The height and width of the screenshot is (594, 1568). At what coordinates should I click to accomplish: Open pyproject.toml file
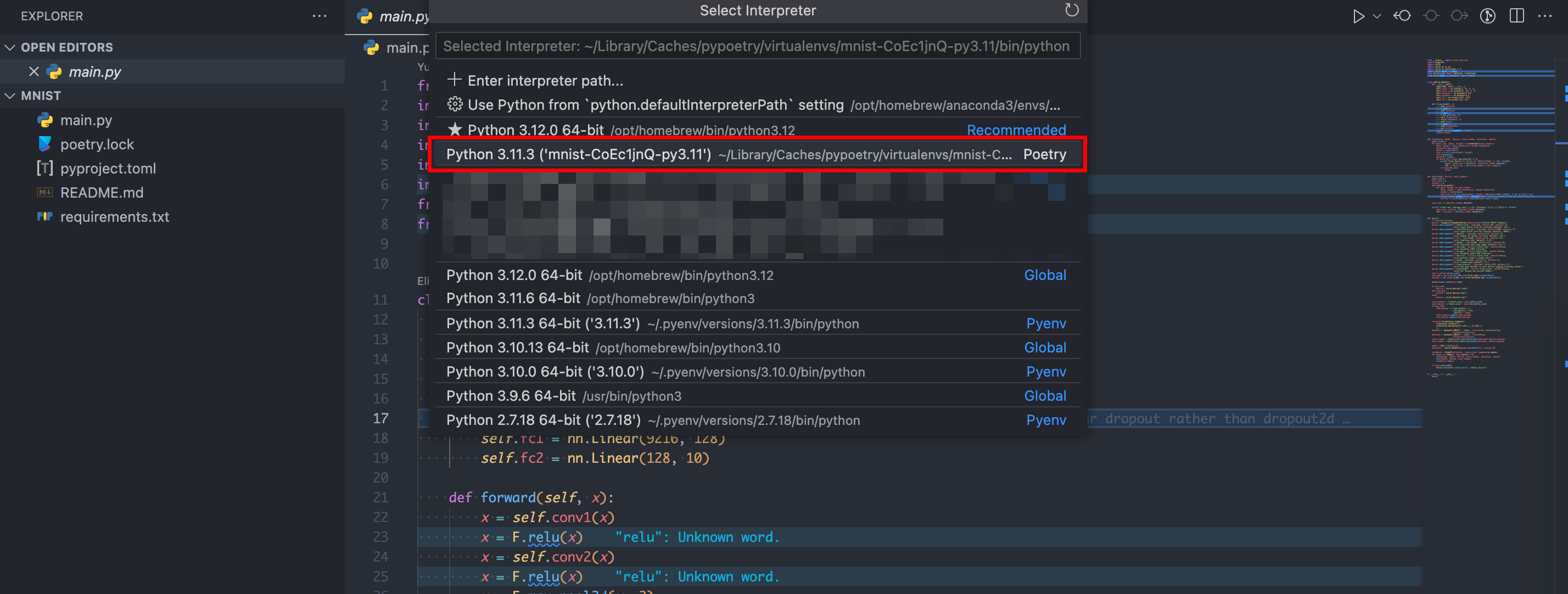point(108,169)
